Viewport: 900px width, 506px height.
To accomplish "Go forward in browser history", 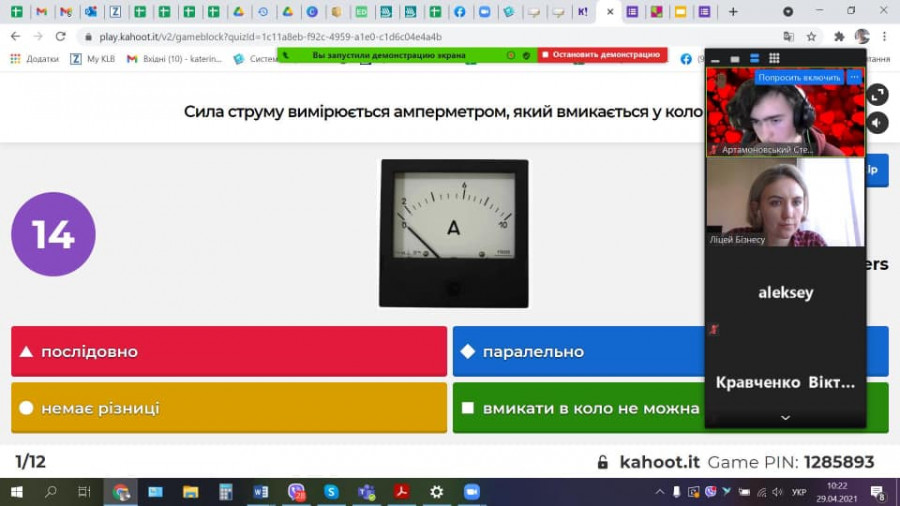I will (x=38, y=36).
